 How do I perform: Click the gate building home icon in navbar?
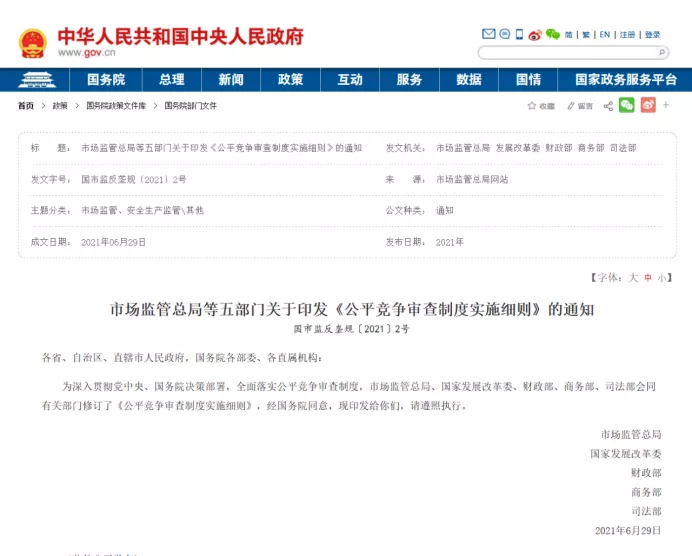pos(37,80)
